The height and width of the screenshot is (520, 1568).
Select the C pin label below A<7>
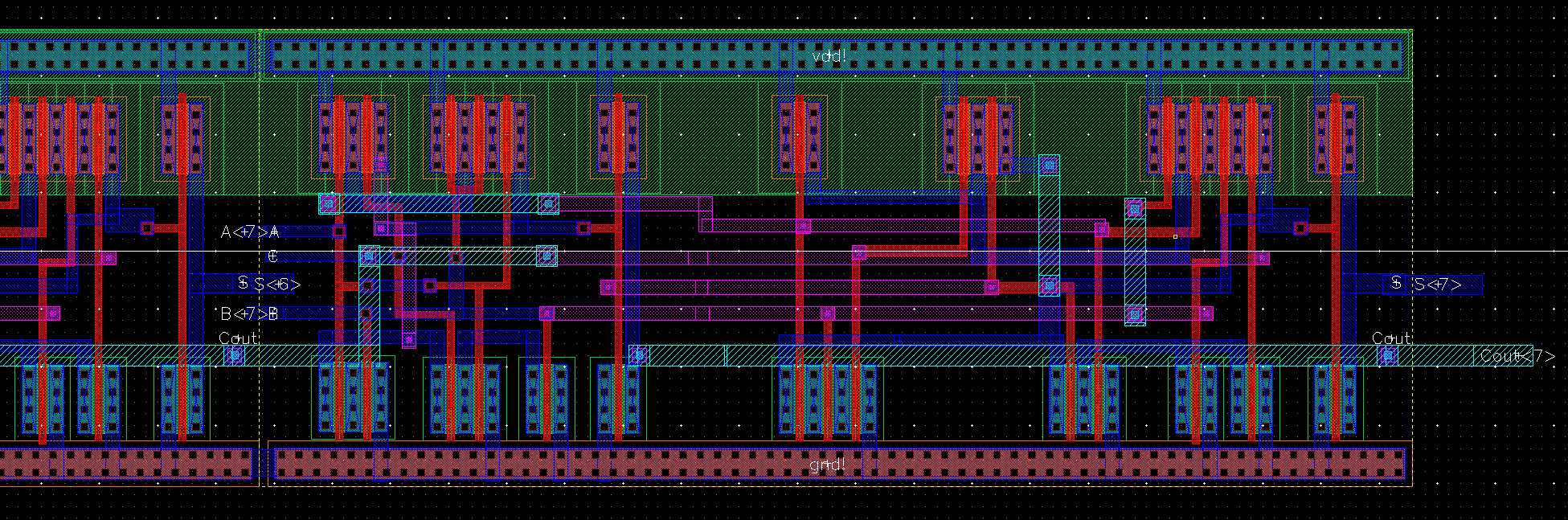coord(272,257)
